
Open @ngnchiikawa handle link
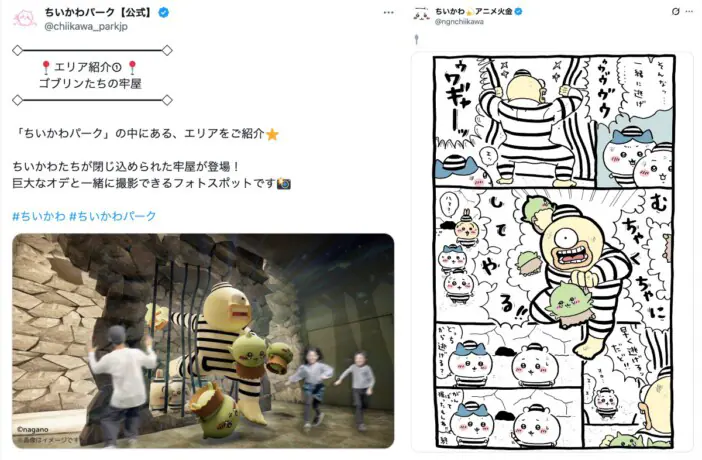459,21
